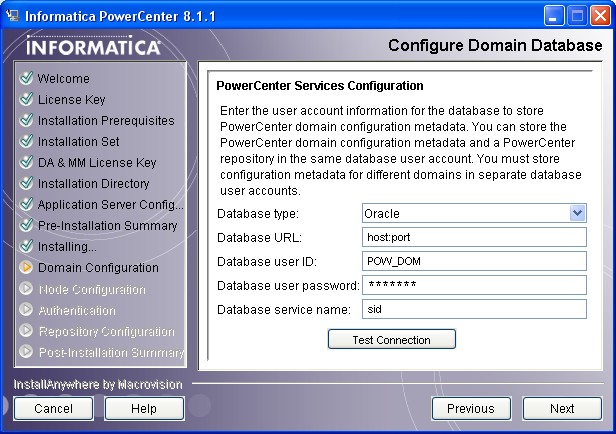Click the Welcome step checkmark icon
616x434 pixels.
coord(26,78)
